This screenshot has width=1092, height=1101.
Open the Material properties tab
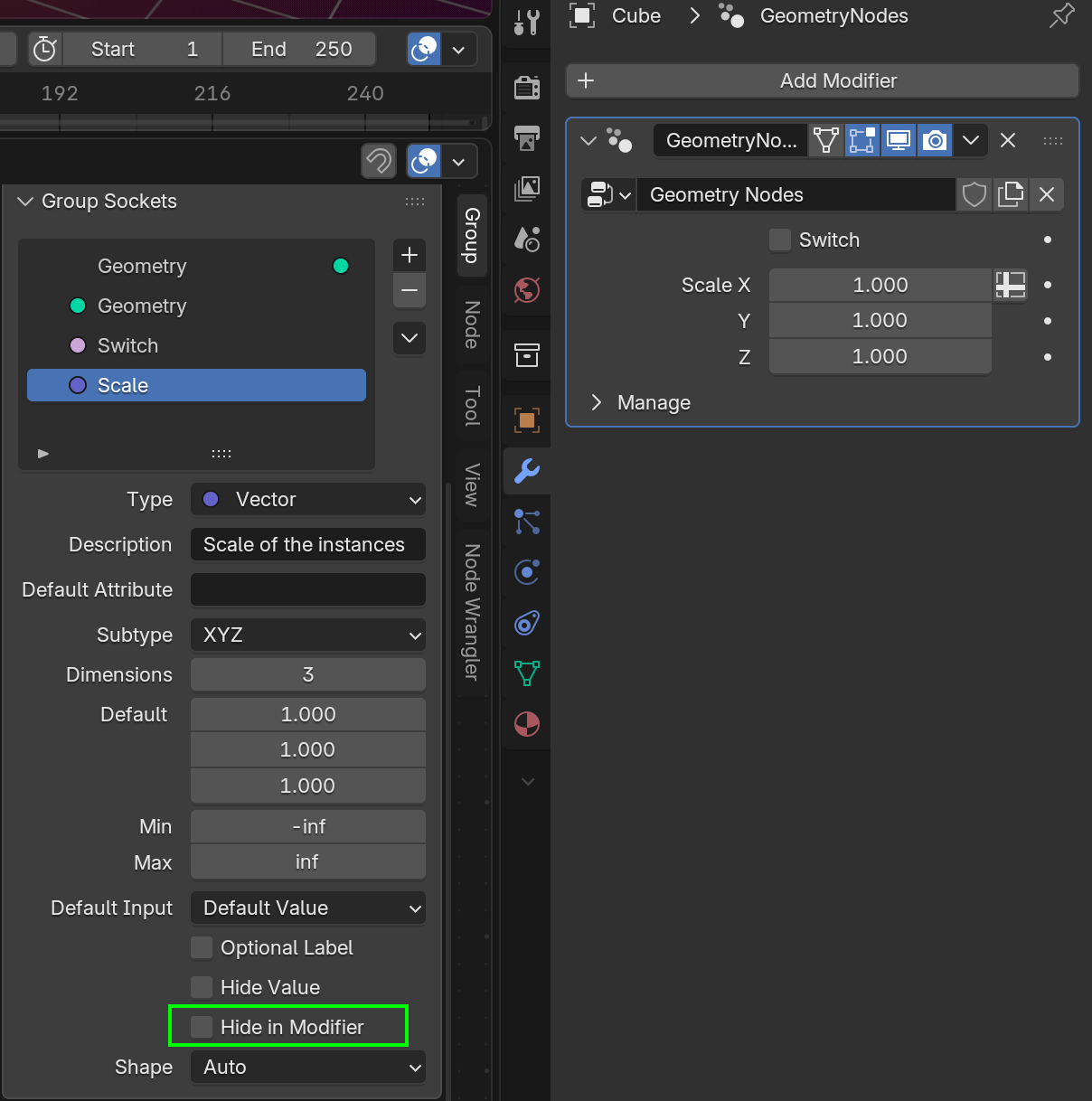(527, 724)
